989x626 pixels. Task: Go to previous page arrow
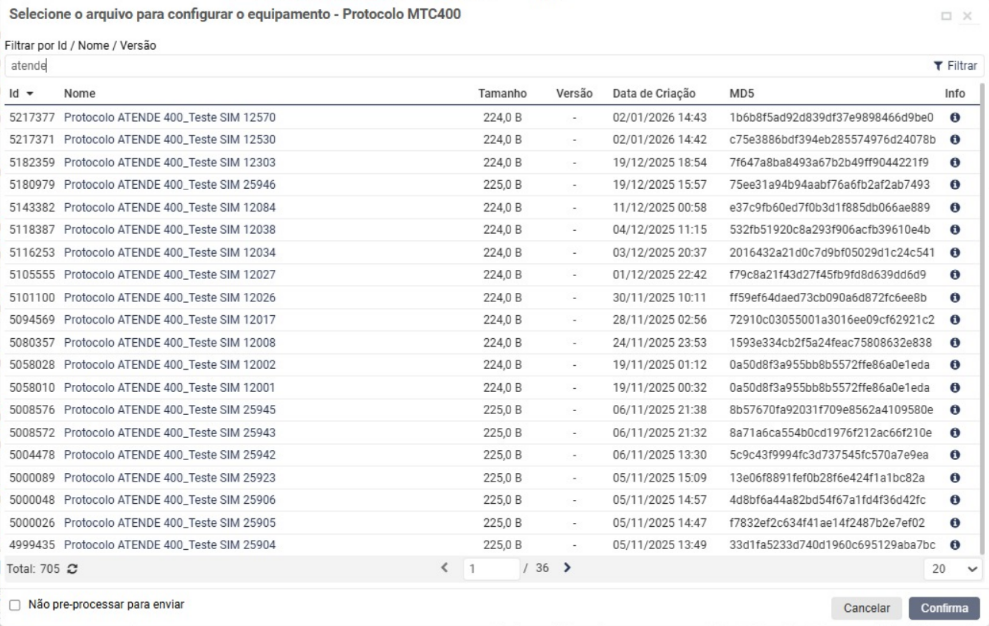point(446,568)
